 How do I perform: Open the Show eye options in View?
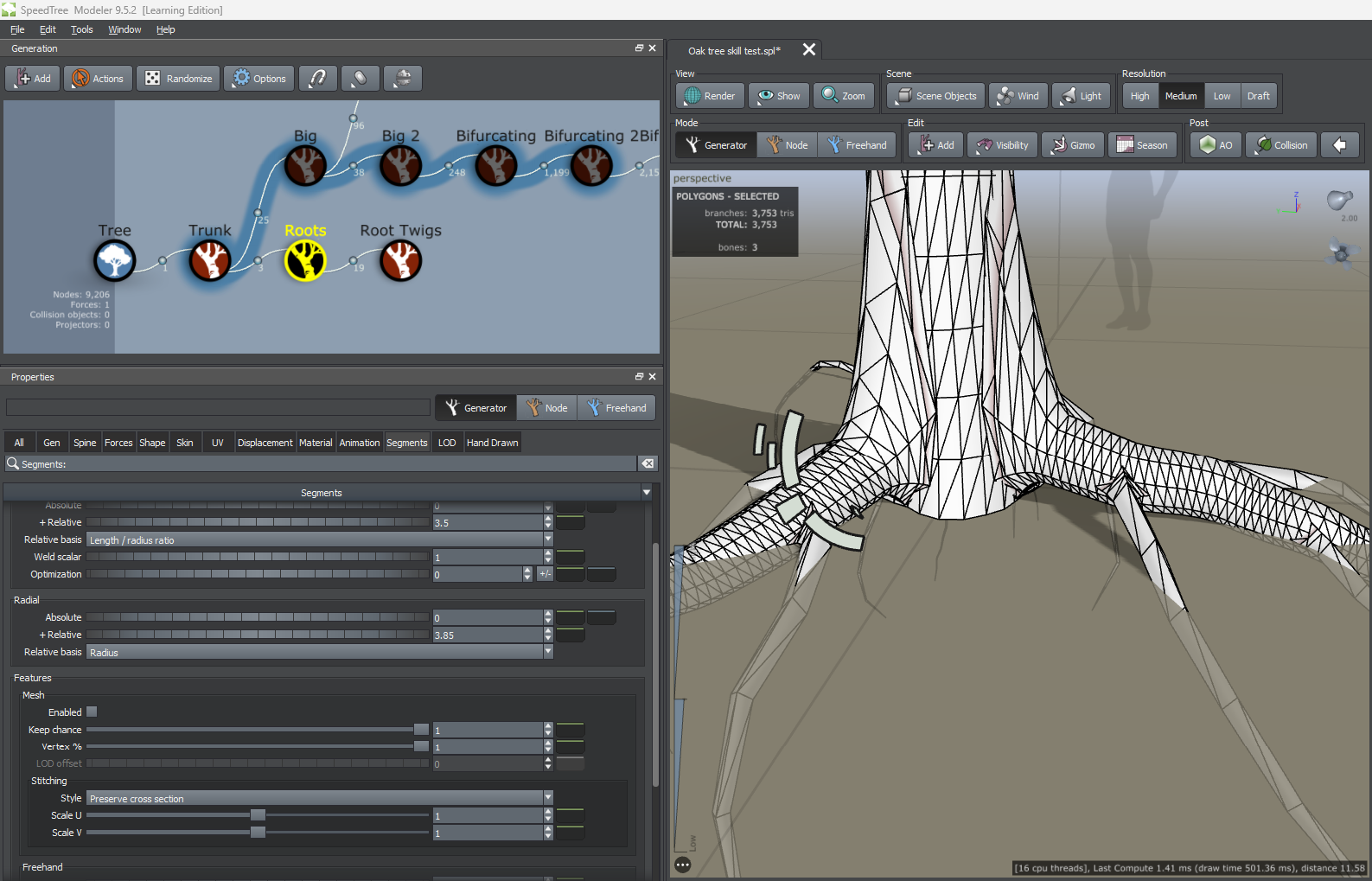click(779, 96)
